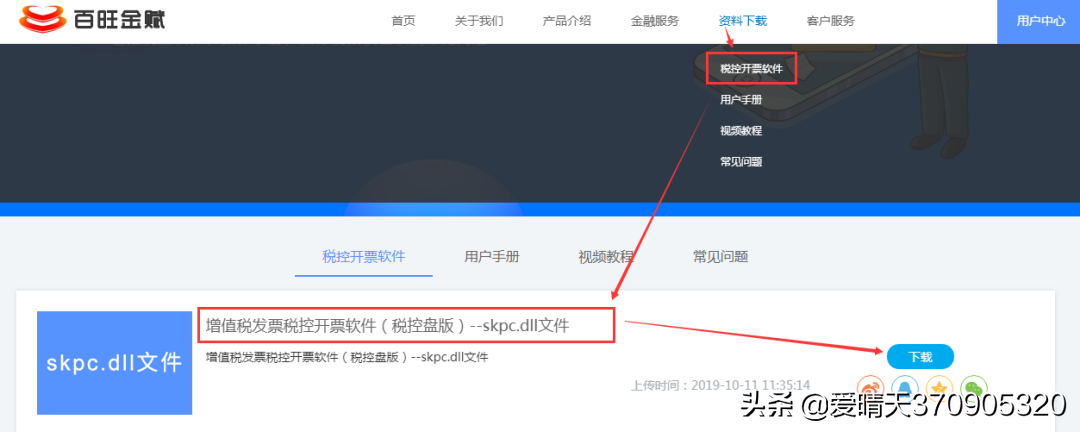Screen dimensions: 1080x432
Task: Open the 增值税发票税控开票软件 title link
Action: (388, 325)
